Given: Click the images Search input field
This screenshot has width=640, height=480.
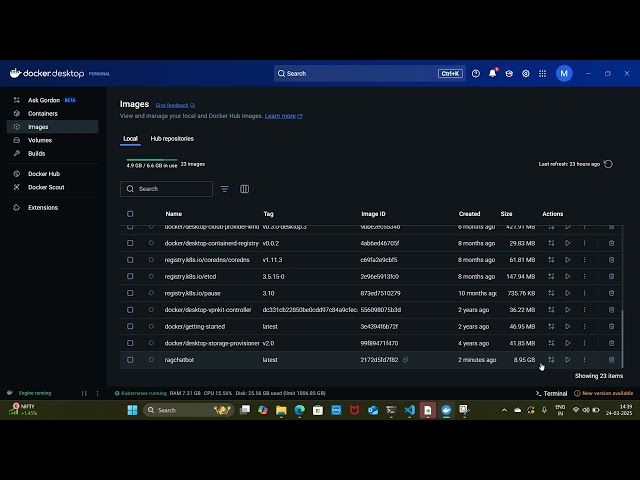Looking at the screenshot, I should (x=166, y=189).
